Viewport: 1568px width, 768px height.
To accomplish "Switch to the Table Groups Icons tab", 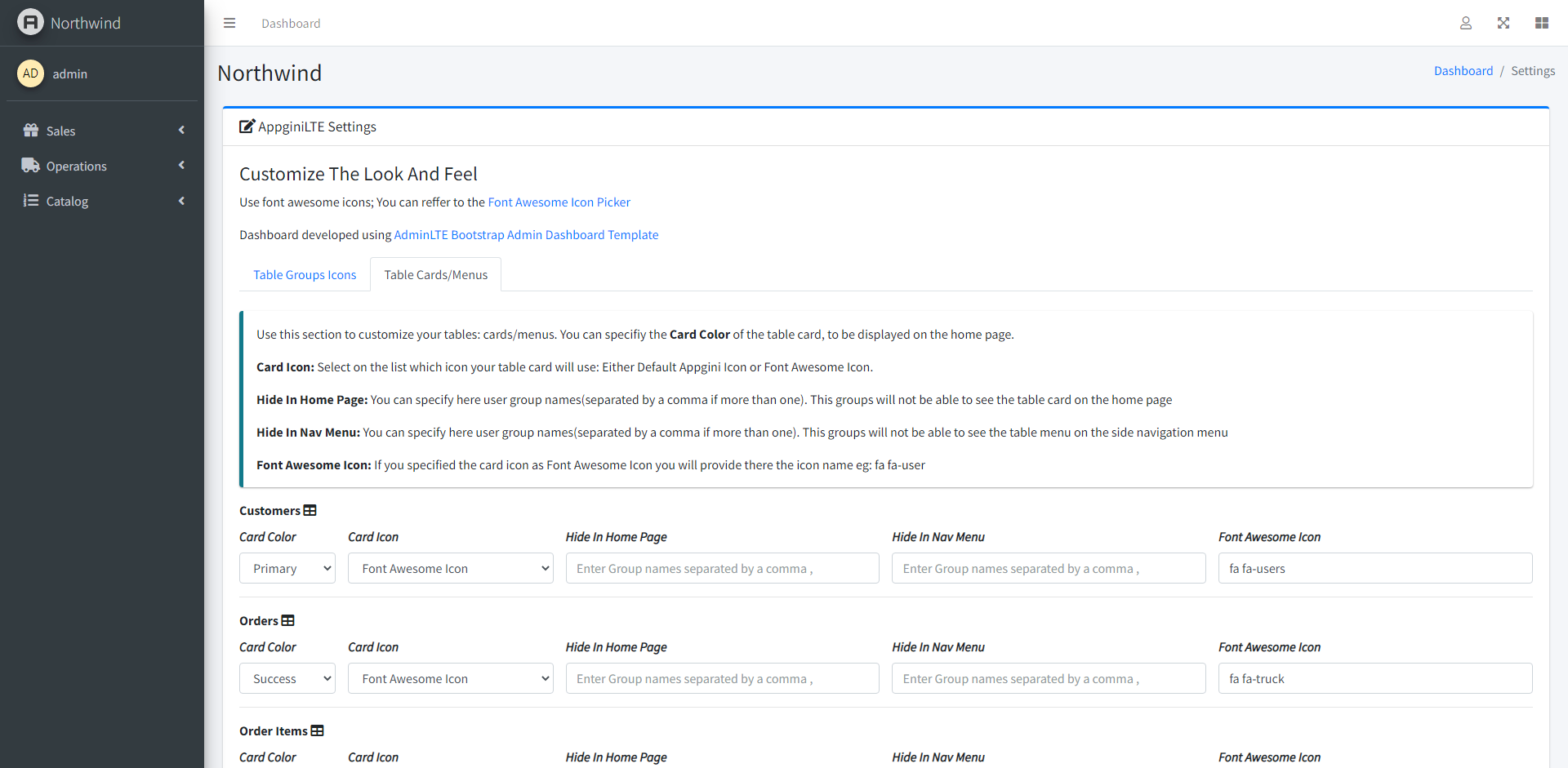I will (304, 274).
